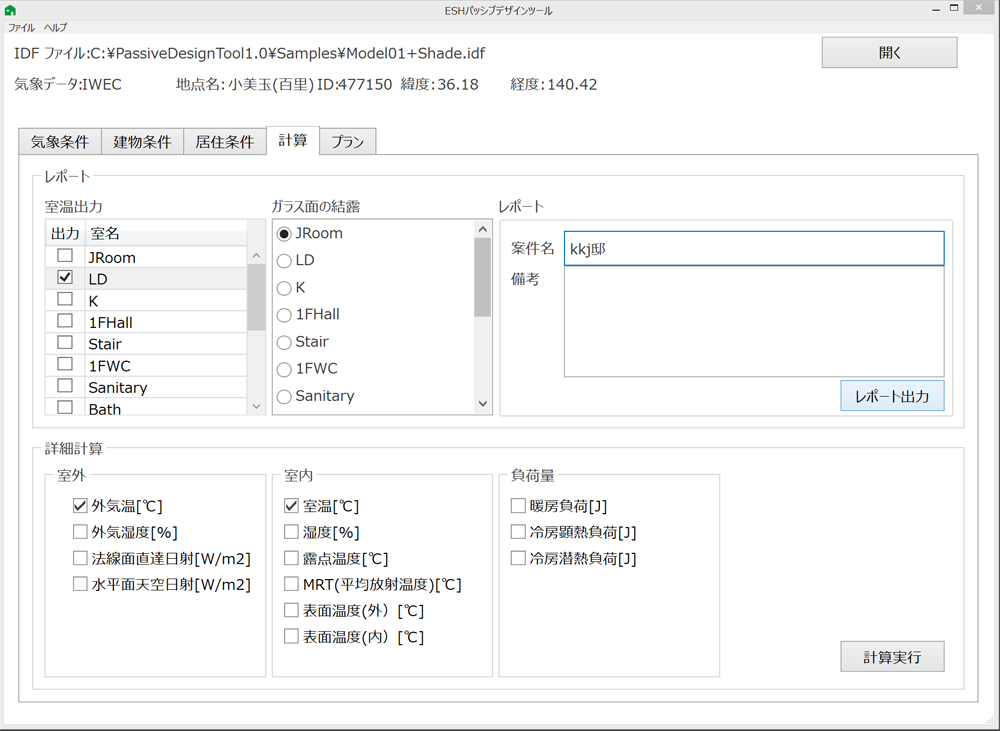Run calculation with 計算実行 button
This screenshot has height=731, width=1000.
[x=892, y=657]
